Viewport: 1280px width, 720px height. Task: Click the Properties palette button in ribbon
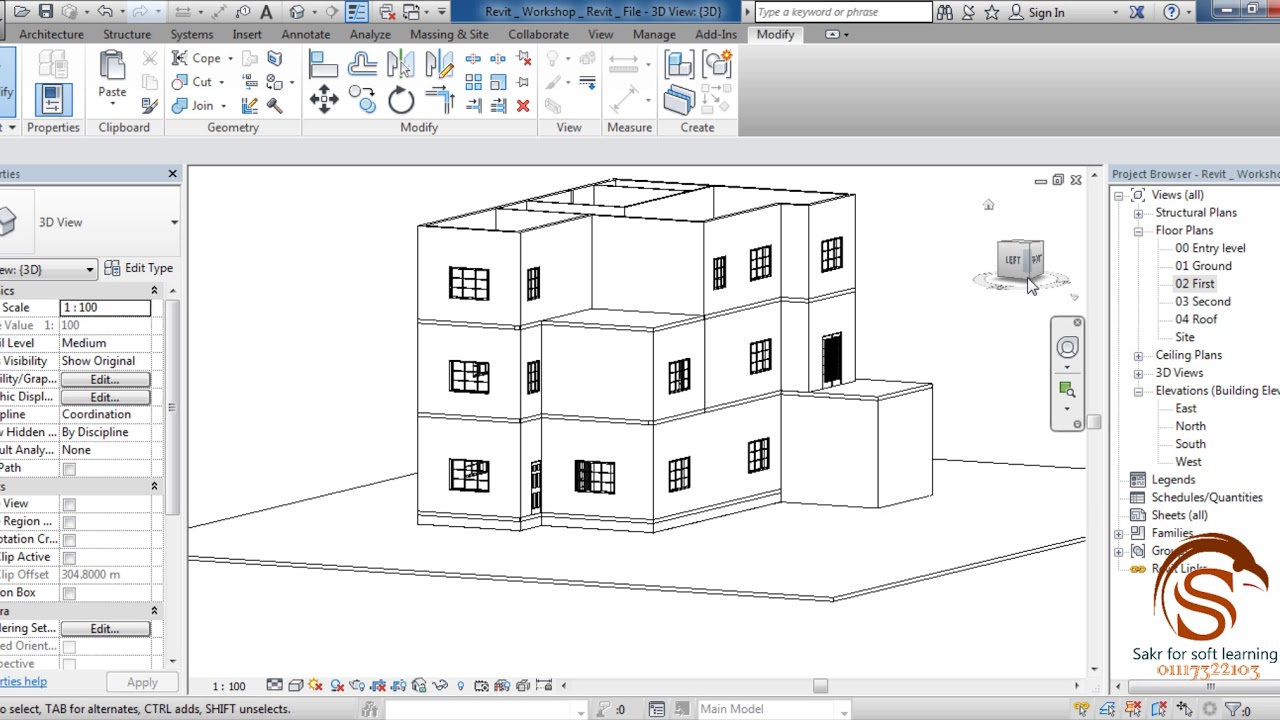tap(52, 99)
